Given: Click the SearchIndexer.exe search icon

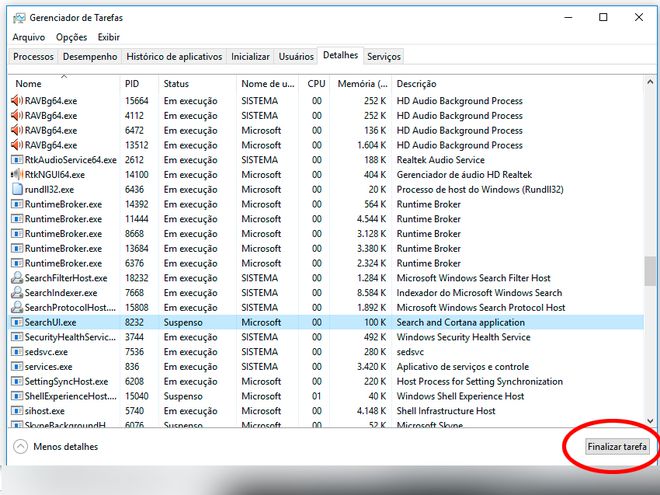Looking at the screenshot, I should (17, 293).
